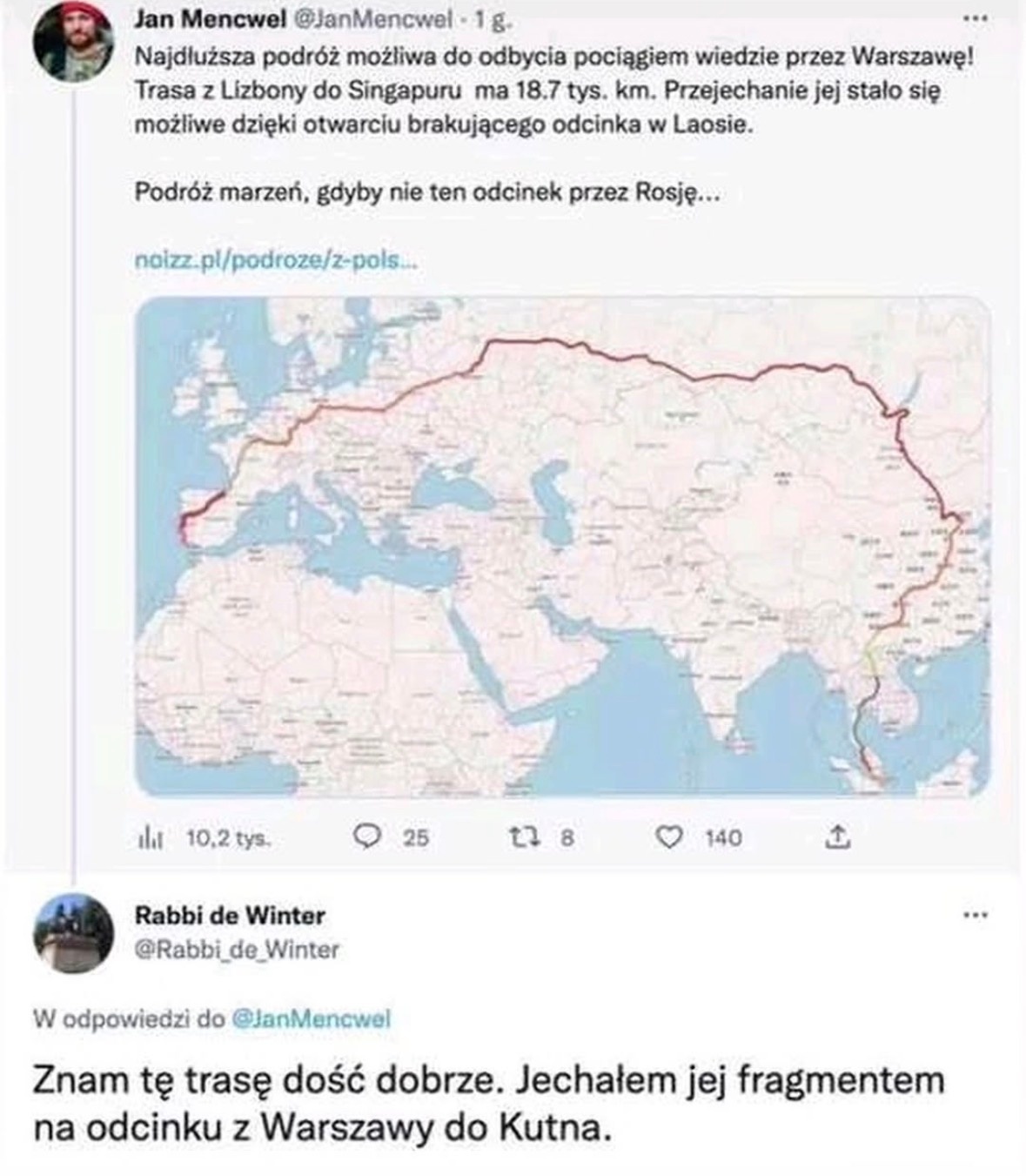This screenshot has height=1176, width=1026.
Task: Open the train route map image
Action: coord(563,547)
